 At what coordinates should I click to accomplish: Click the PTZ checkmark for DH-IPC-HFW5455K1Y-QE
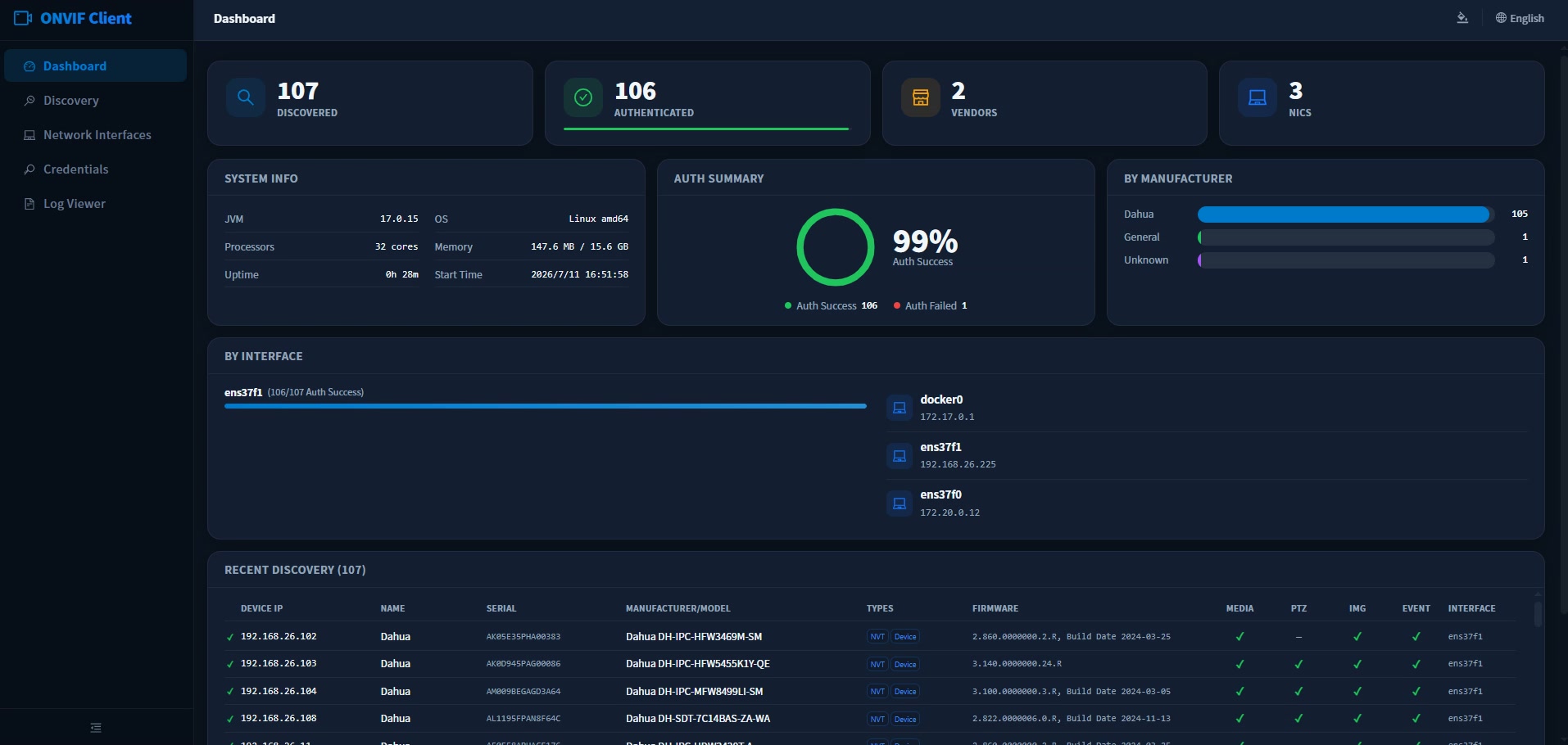click(1298, 664)
